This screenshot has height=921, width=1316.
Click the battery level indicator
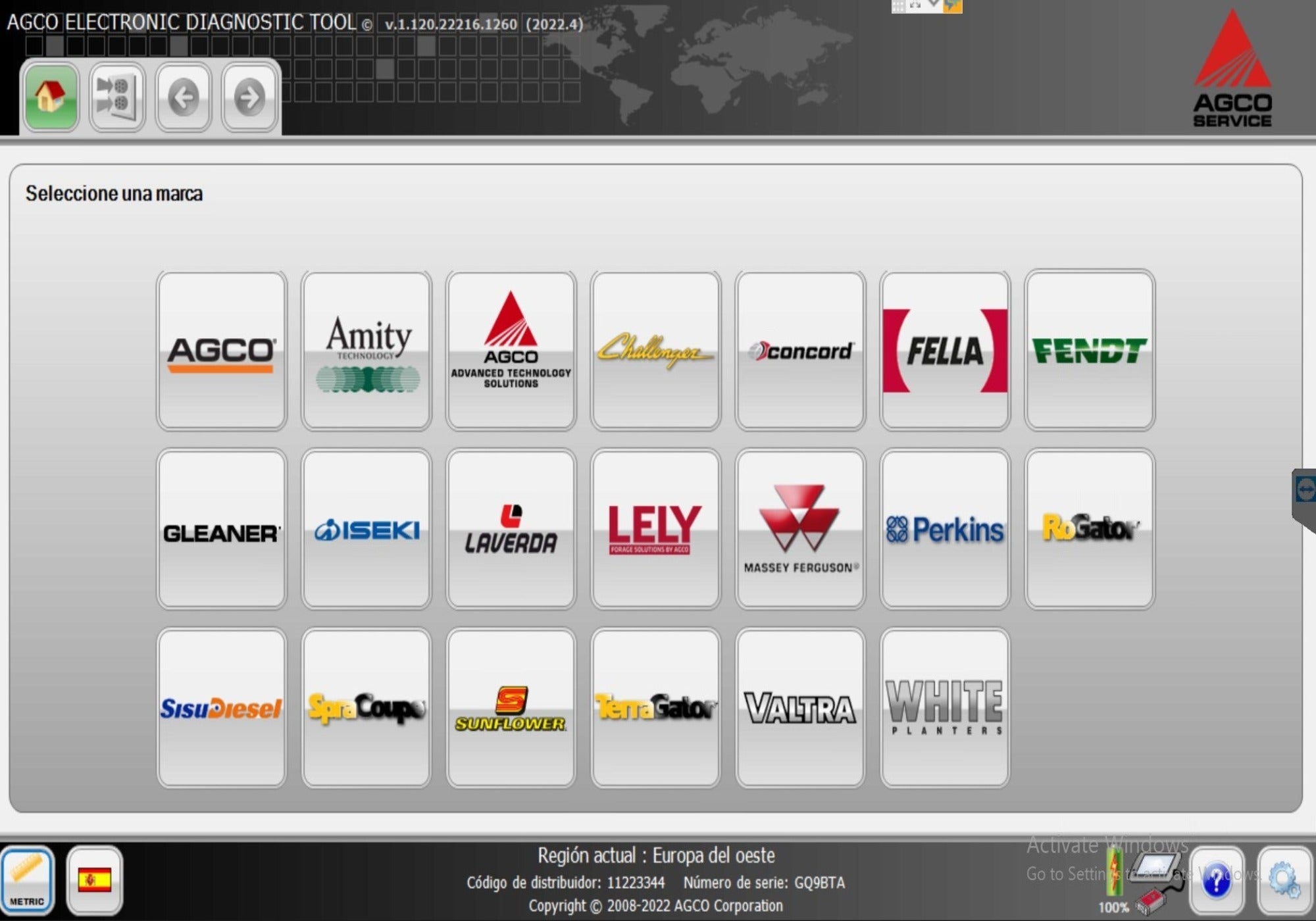[x=1114, y=875]
